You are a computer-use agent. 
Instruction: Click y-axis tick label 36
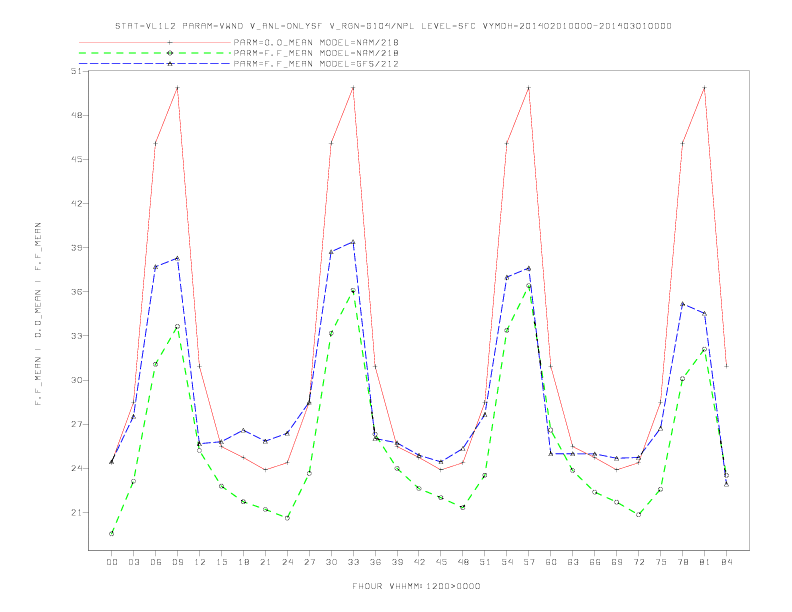coord(76,292)
